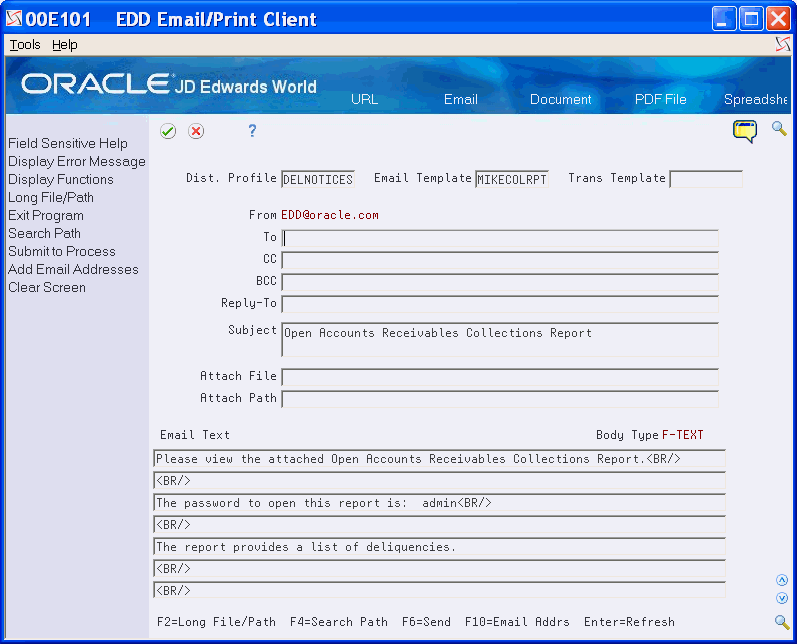The image size is (797, 644).
Task: Select the URL tab in banner
Action: point(364,99)
